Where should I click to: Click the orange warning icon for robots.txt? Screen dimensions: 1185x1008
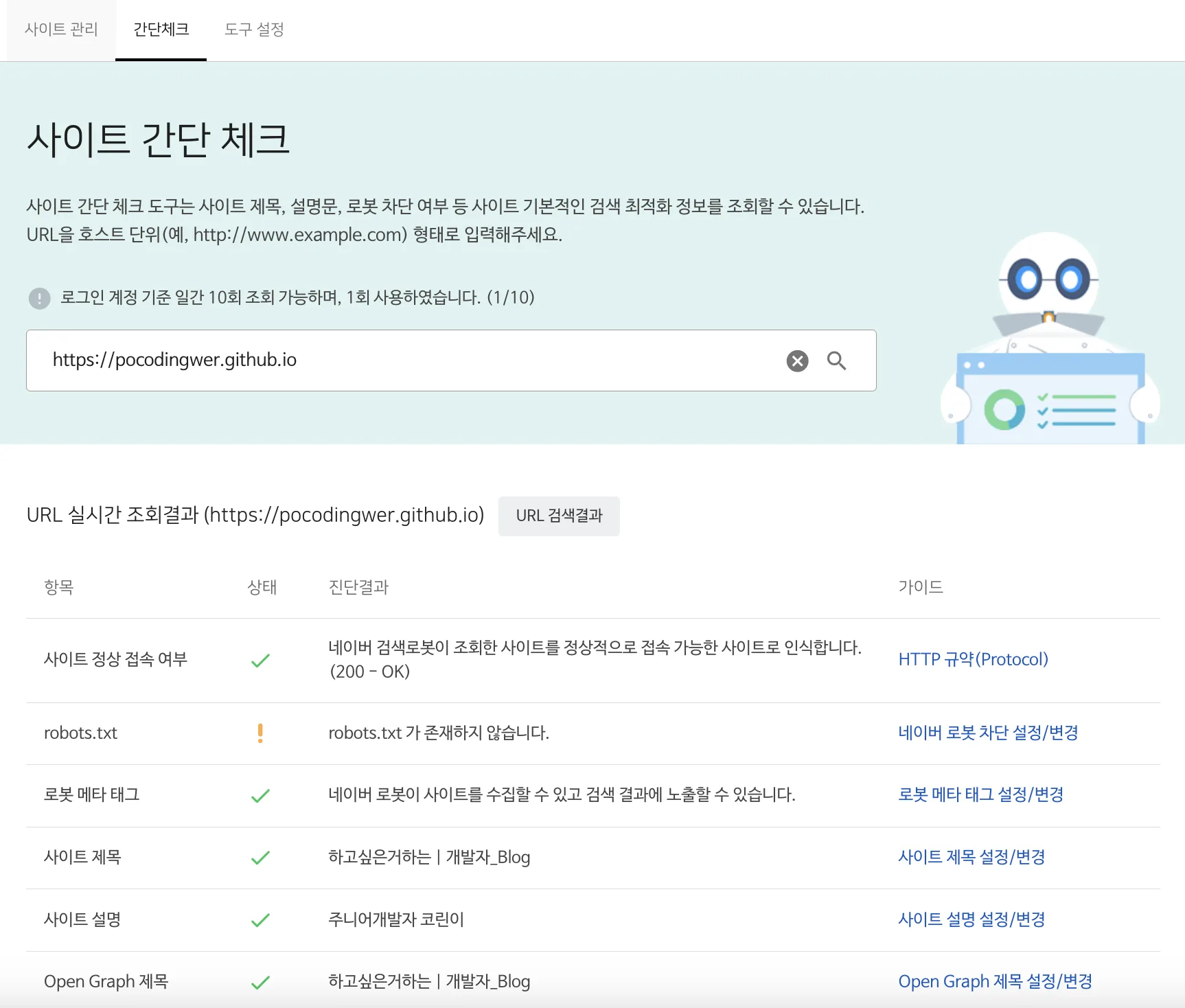(260, 733)
